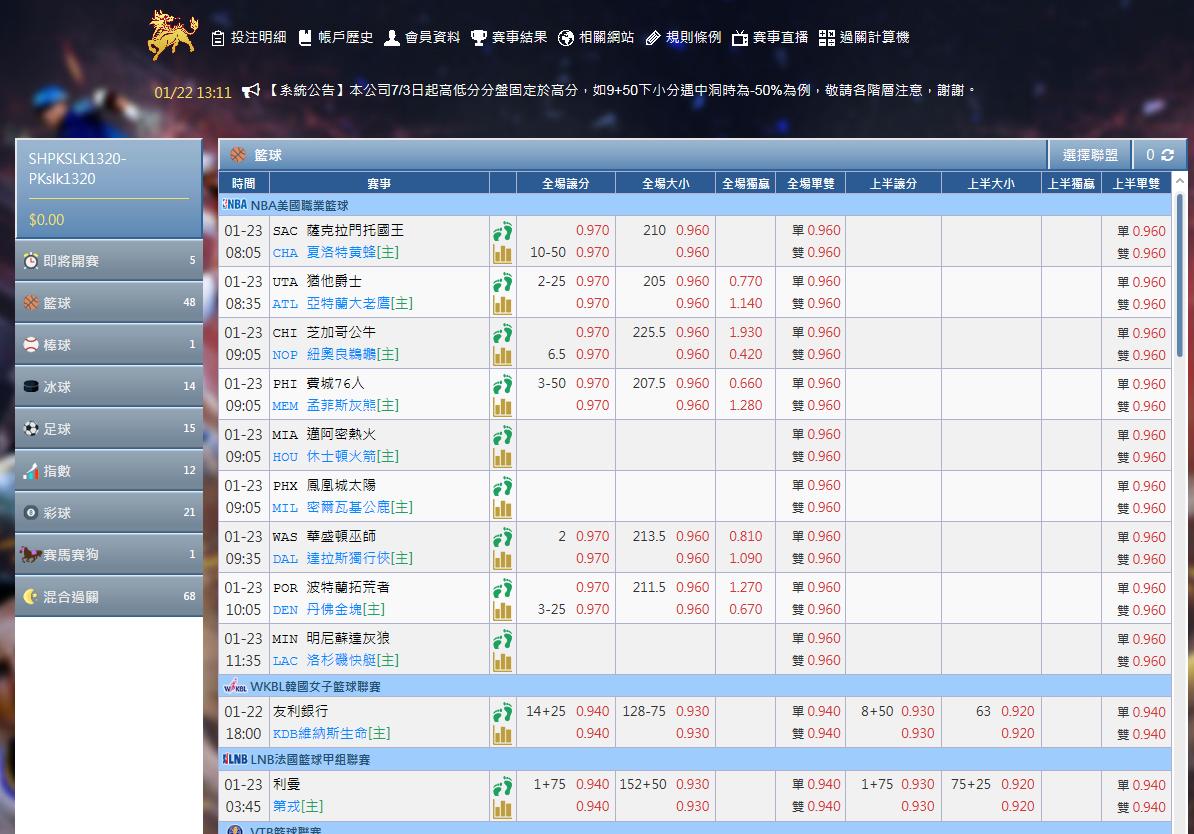Image resolution: width=1194 pixels, height=834 pixels.
Task: Click bar chart icon for PHI vs MEM game
Action: tap(503, 407)
